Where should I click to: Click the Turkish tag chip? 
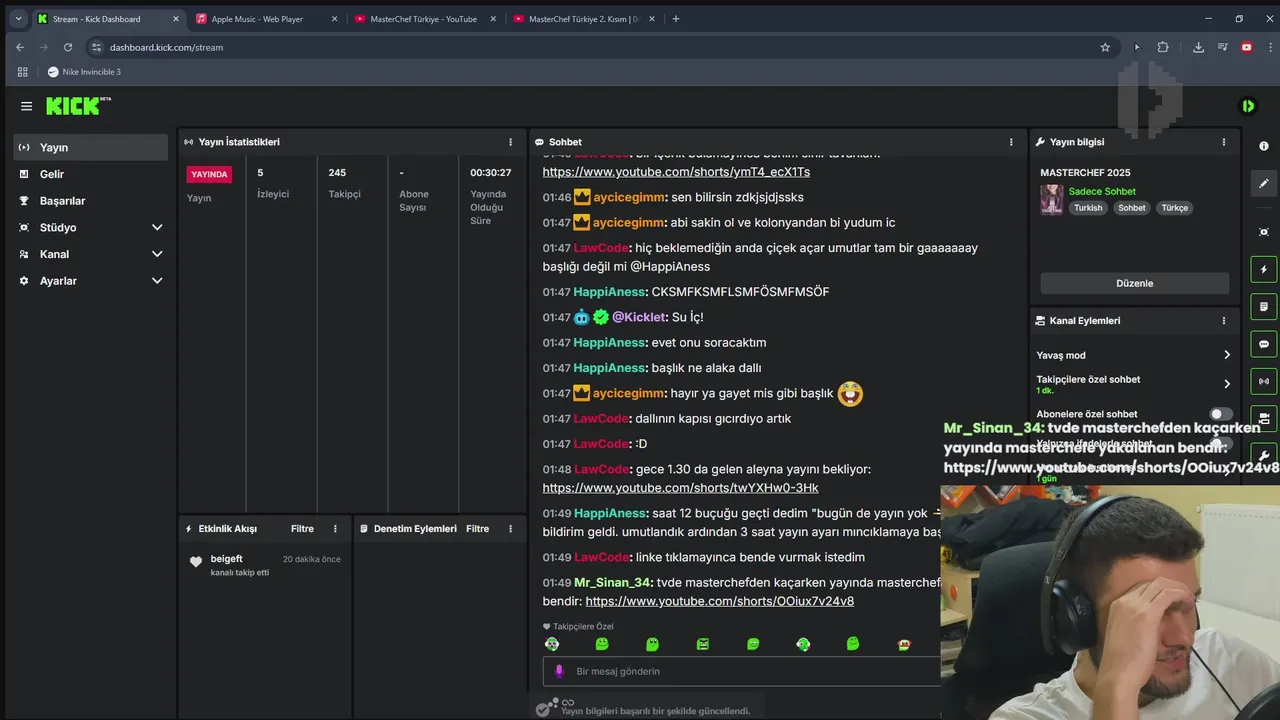[1088, 208]
